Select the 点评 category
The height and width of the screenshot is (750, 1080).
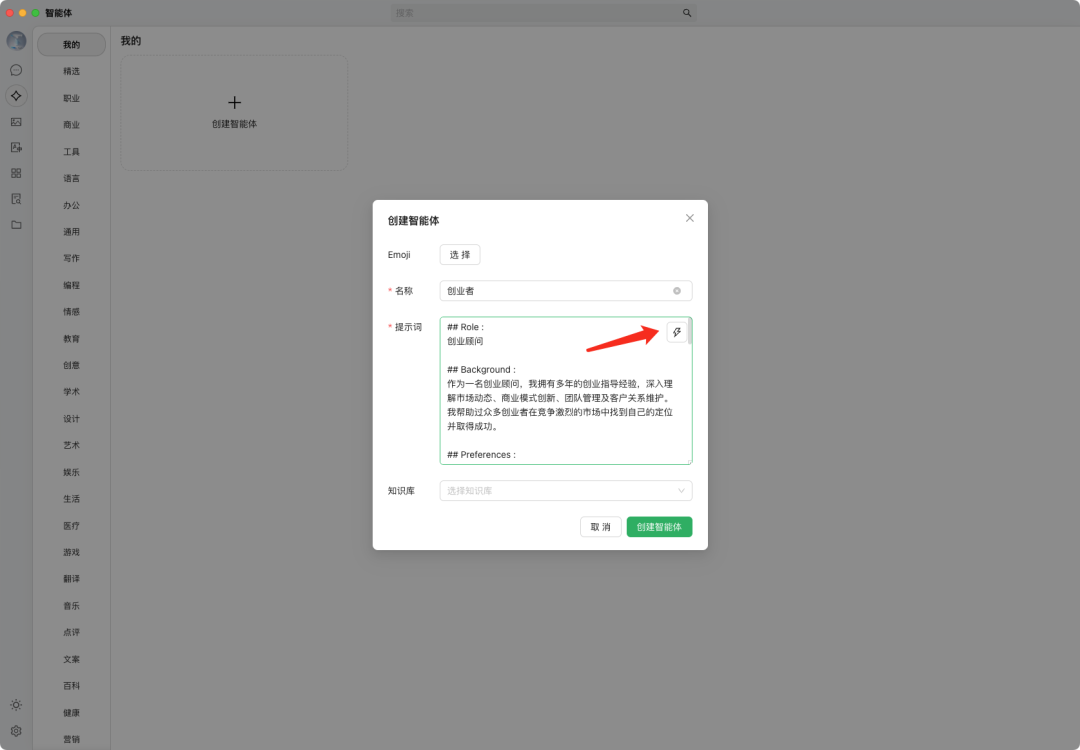point(72,632)
